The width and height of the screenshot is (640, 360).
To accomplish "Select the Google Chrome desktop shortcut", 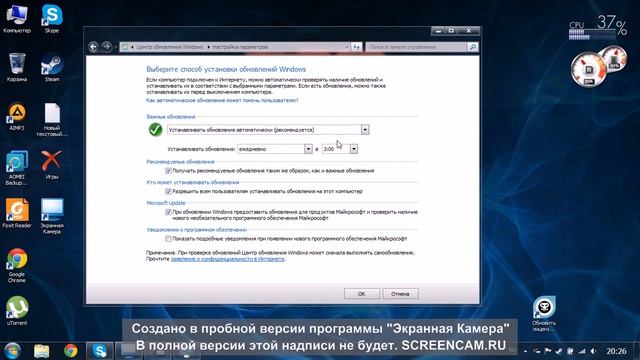I will (x=17, y=265).
